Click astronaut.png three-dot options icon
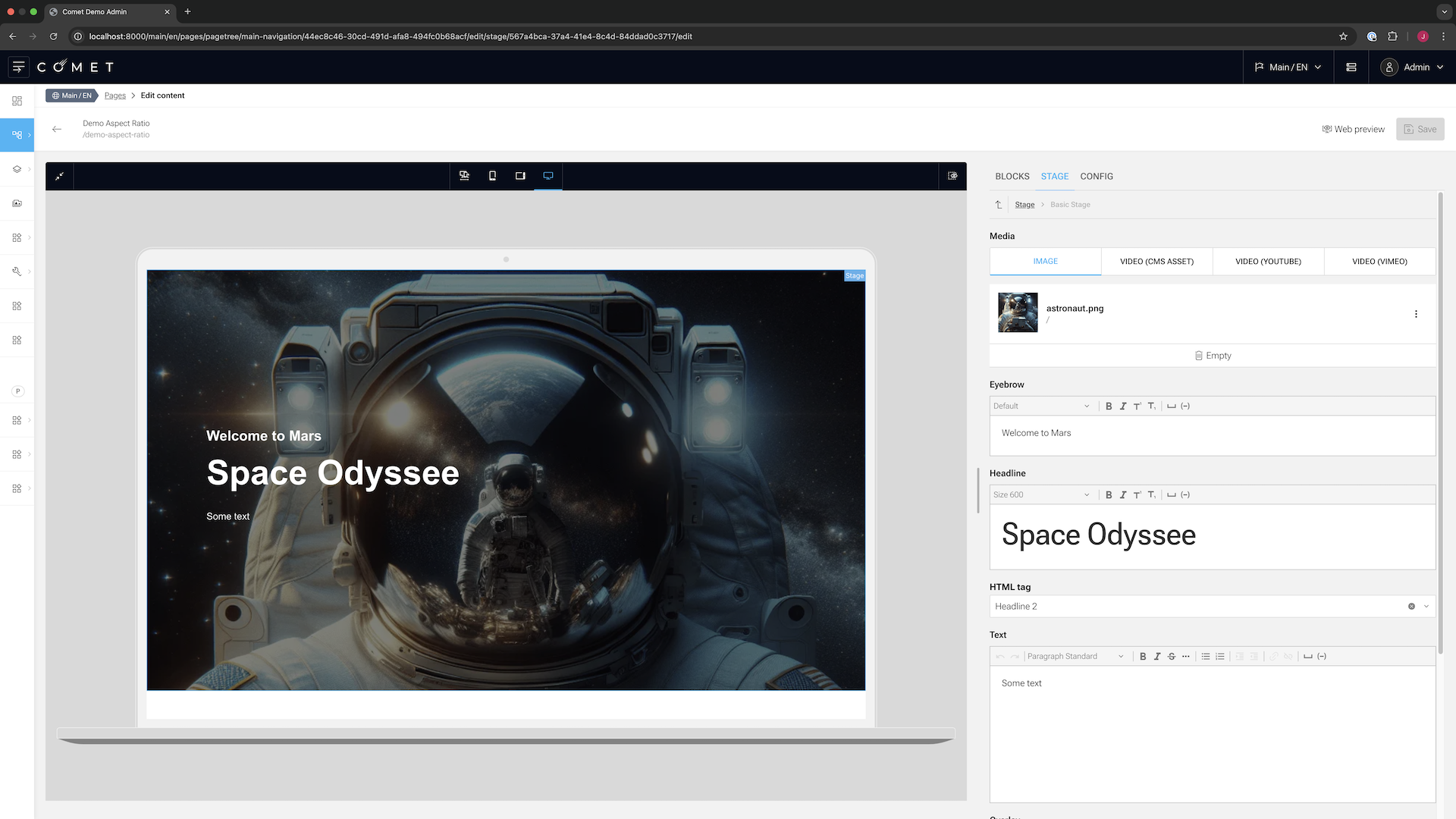The image size is (1456, 819). click(x=1416, y=314)
